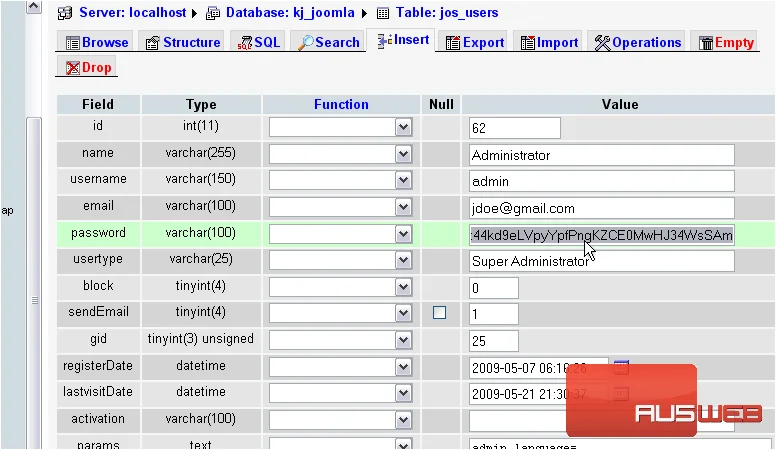The image size is (776, 450).
Task: Follow the Database: kj_joomla link
Action: point(290,13)
